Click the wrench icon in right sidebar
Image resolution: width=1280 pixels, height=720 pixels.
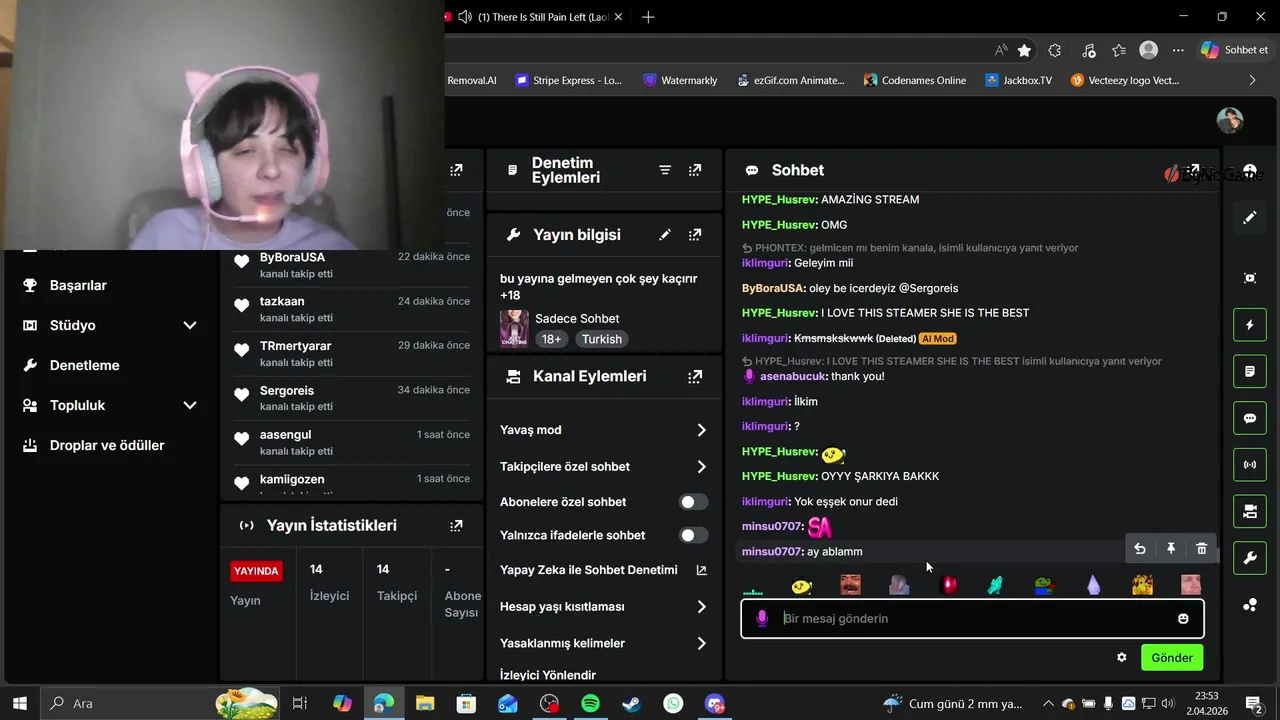click(1250, 558)
